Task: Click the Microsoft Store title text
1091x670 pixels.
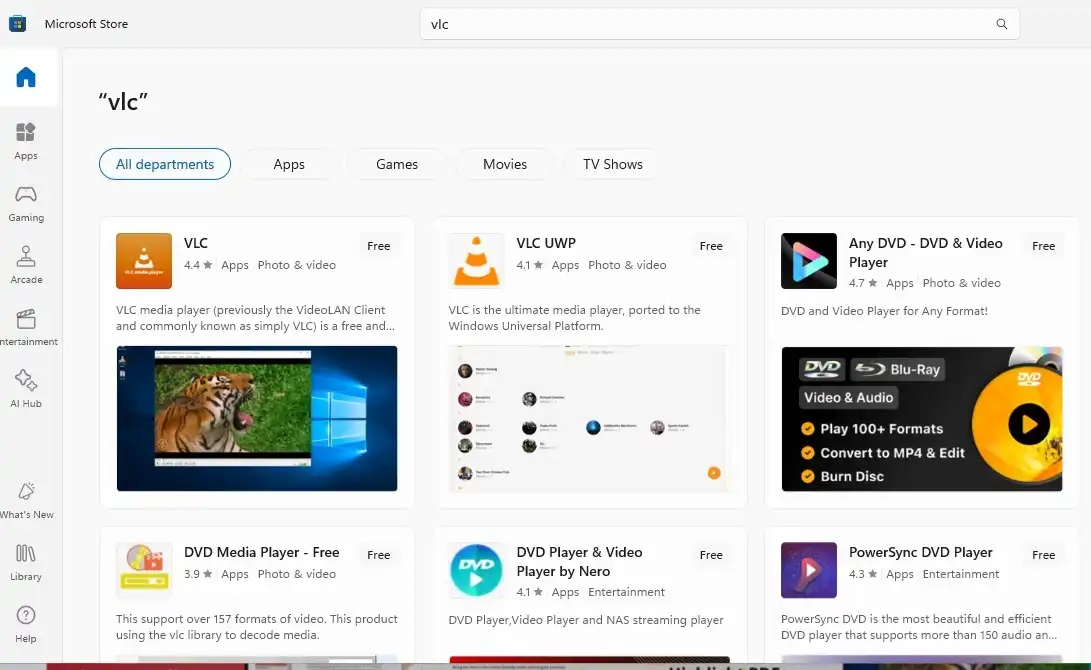Action: click(86, 24)
